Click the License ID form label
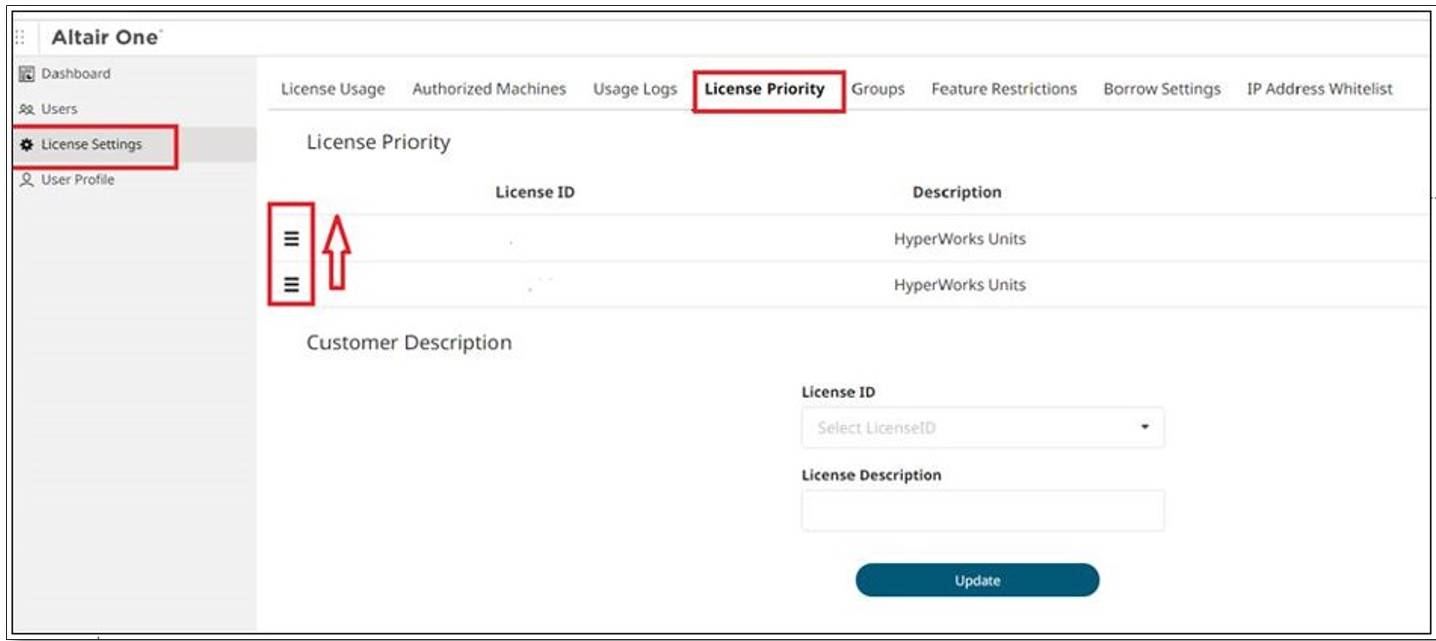Screen dimensions: 1436x641 pyautogui.click(x=839, y=392)
